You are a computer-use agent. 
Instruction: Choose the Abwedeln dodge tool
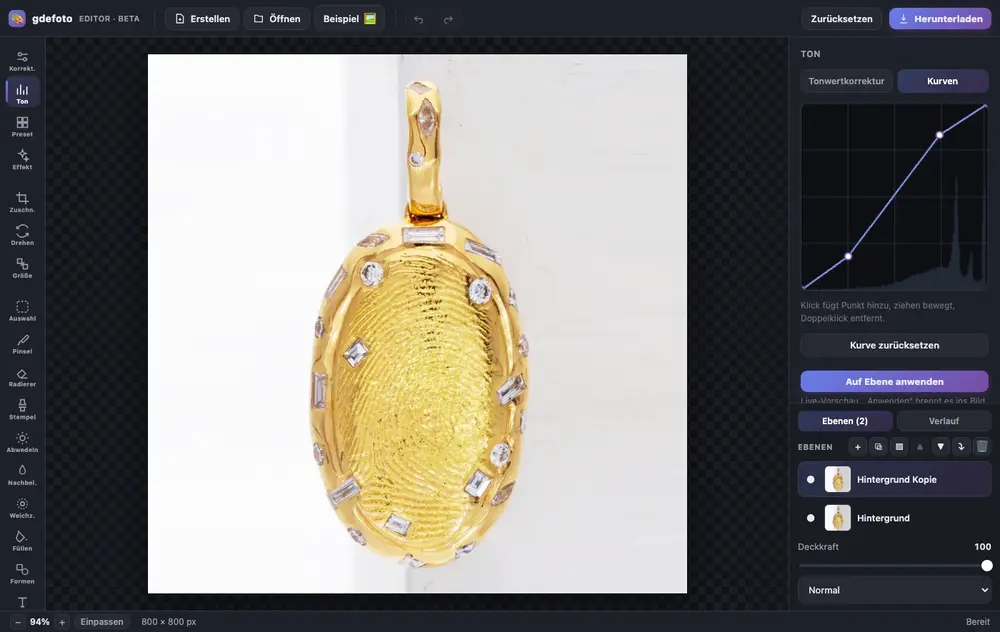(x=22, y=442)
